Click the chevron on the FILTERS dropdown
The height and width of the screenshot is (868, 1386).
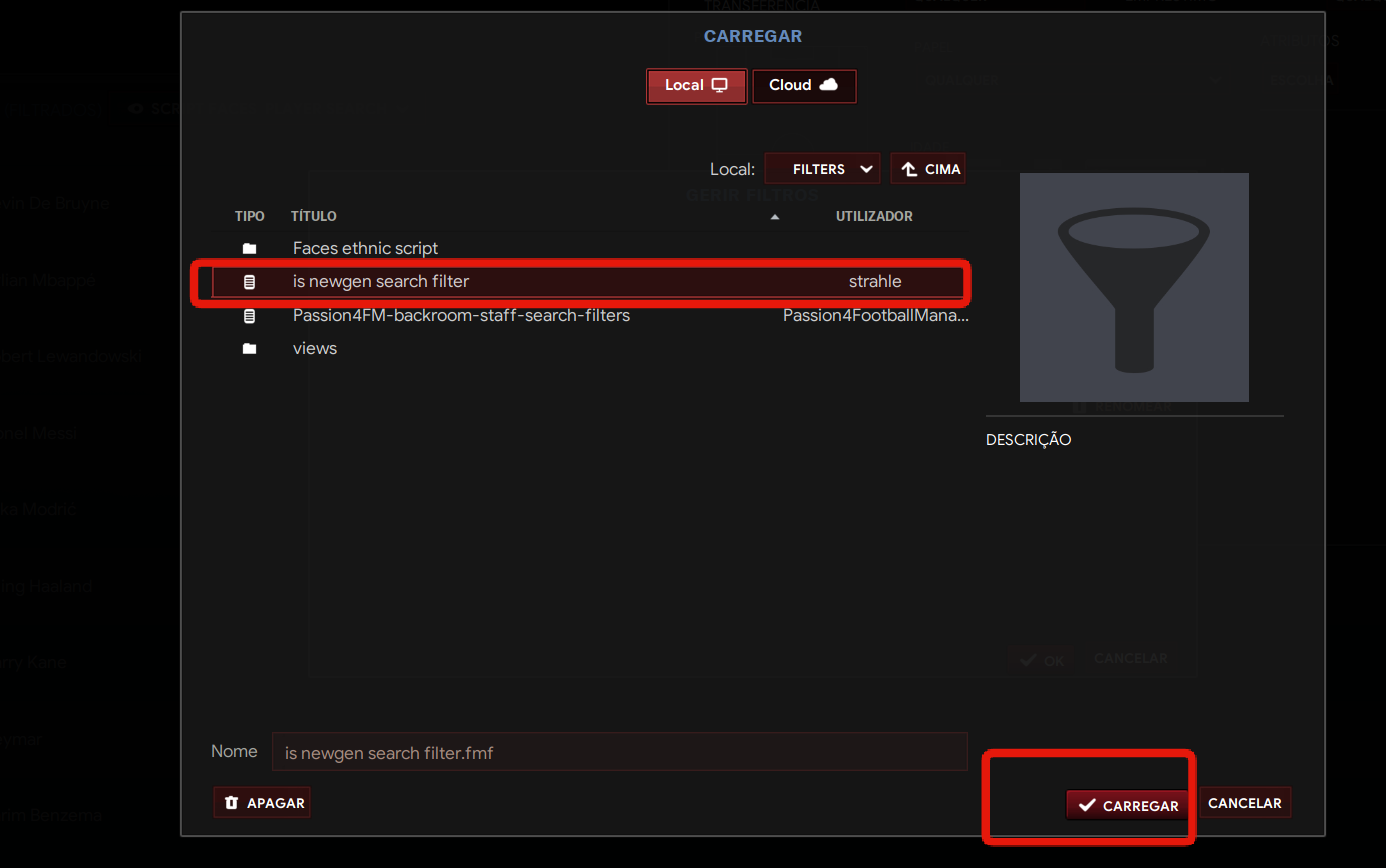tap(866, 169)
